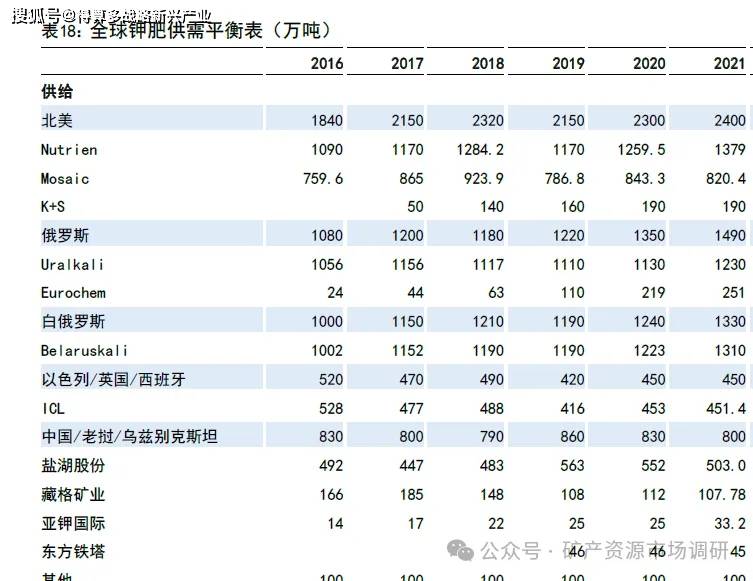Click the 盐湖股份 row label

pyautogui.click(x=73, y=465)
